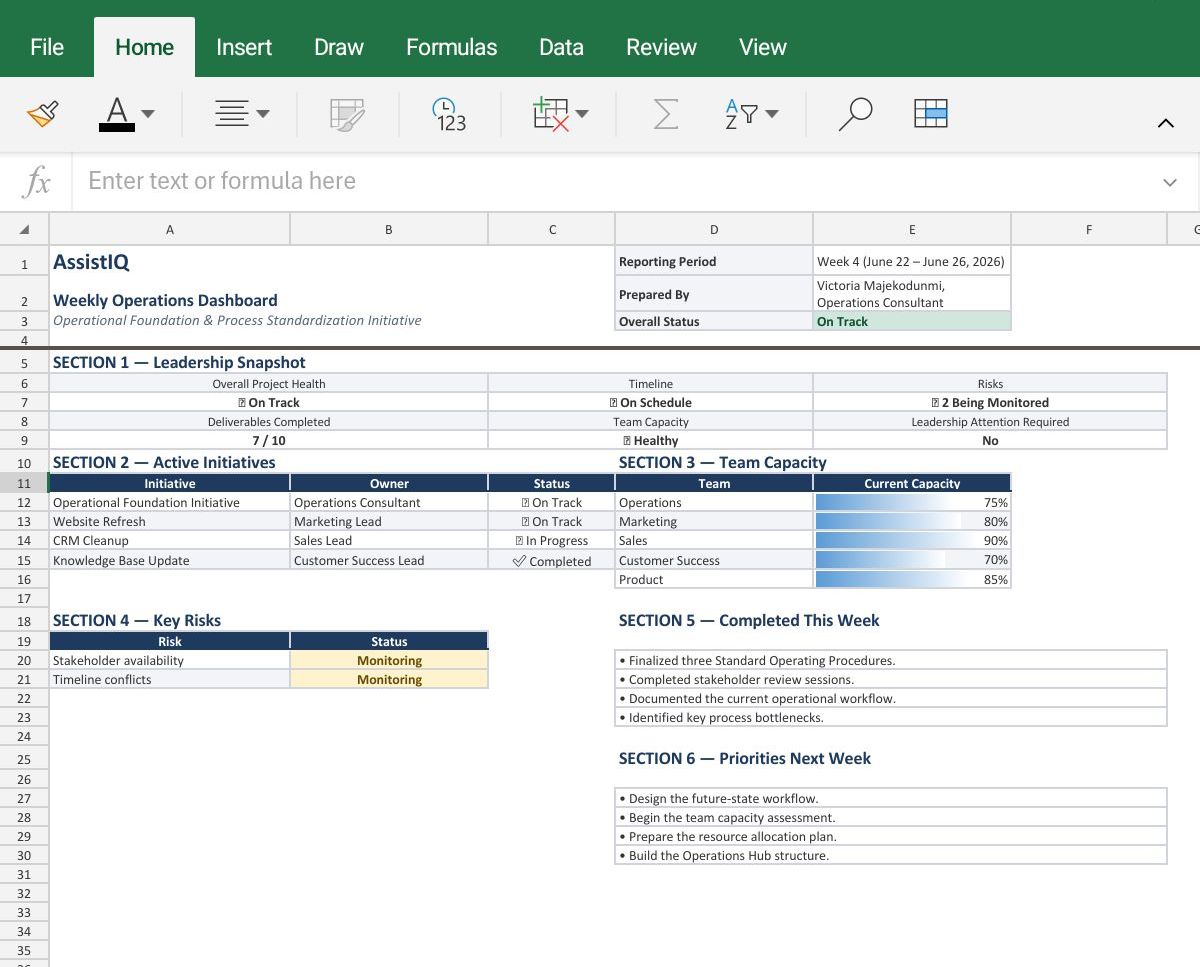The height and width of the screenshot is (967, 1200).
Task: Click the Victoria Majekodunmi cell
Action: [x=912, y=294]
